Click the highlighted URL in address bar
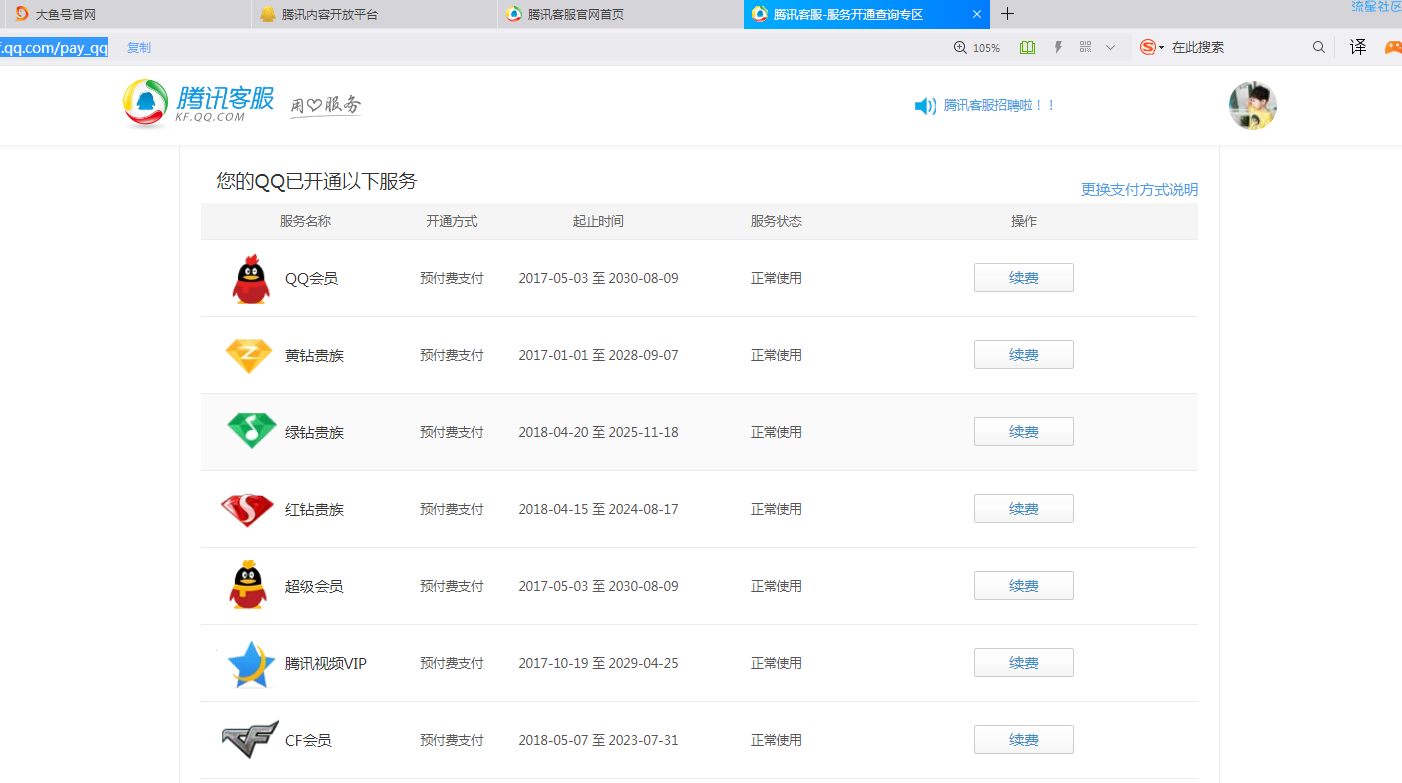Viewport: 1402px width, 783px height. click(54, 48)
